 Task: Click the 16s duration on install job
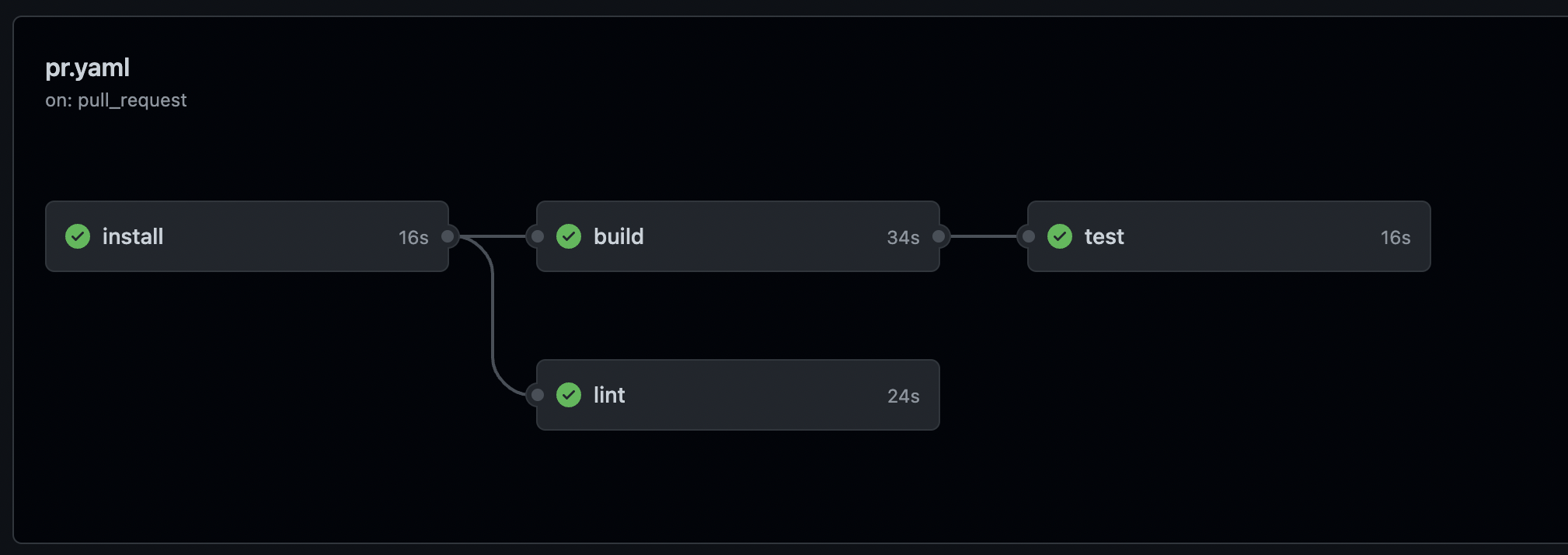point(413,237)
